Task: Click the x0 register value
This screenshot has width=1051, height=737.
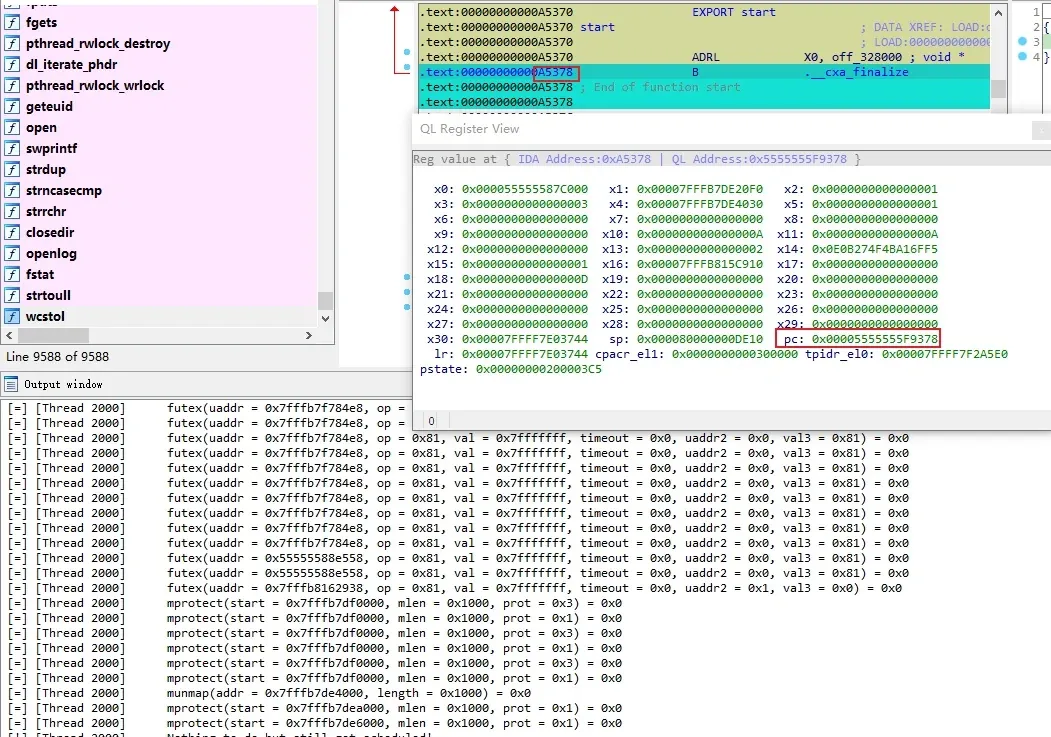Action: click(525, 189)
